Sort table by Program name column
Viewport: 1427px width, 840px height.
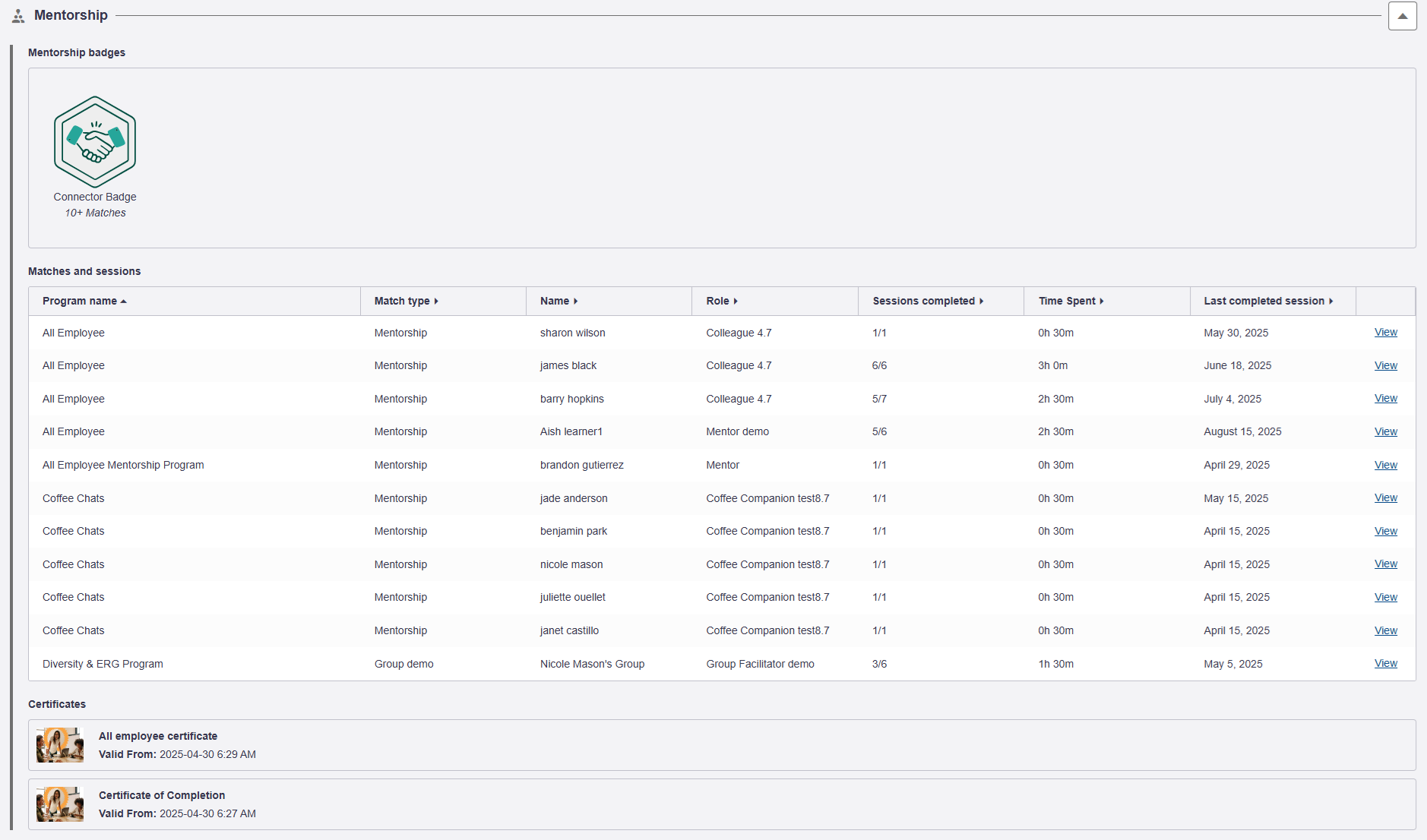(84, 302)
